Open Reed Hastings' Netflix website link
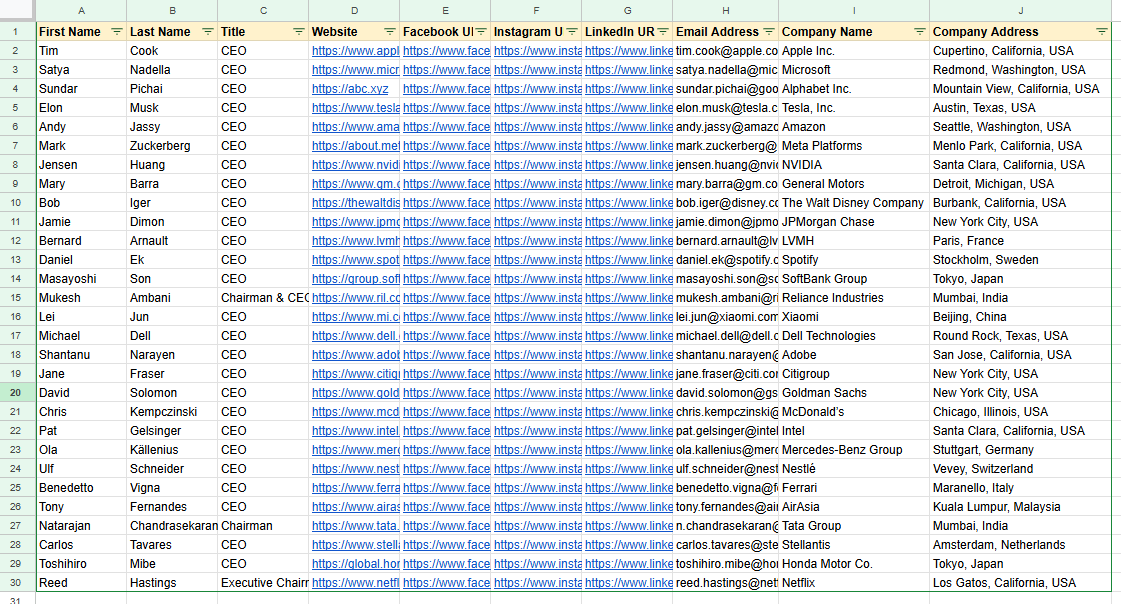 tap(355, 583)
